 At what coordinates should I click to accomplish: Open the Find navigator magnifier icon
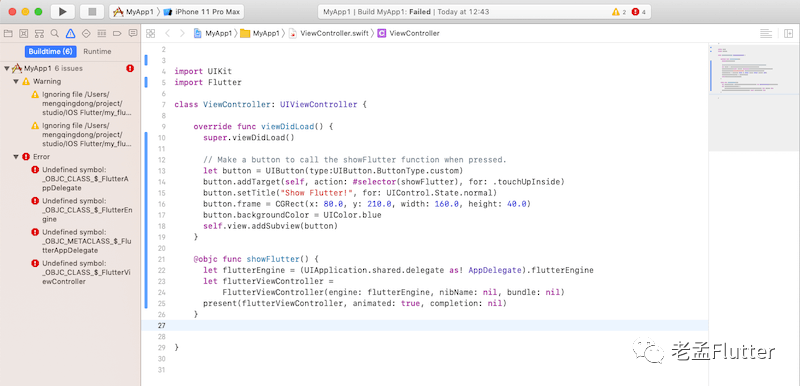pyautogui.click(x=55, y=34)
